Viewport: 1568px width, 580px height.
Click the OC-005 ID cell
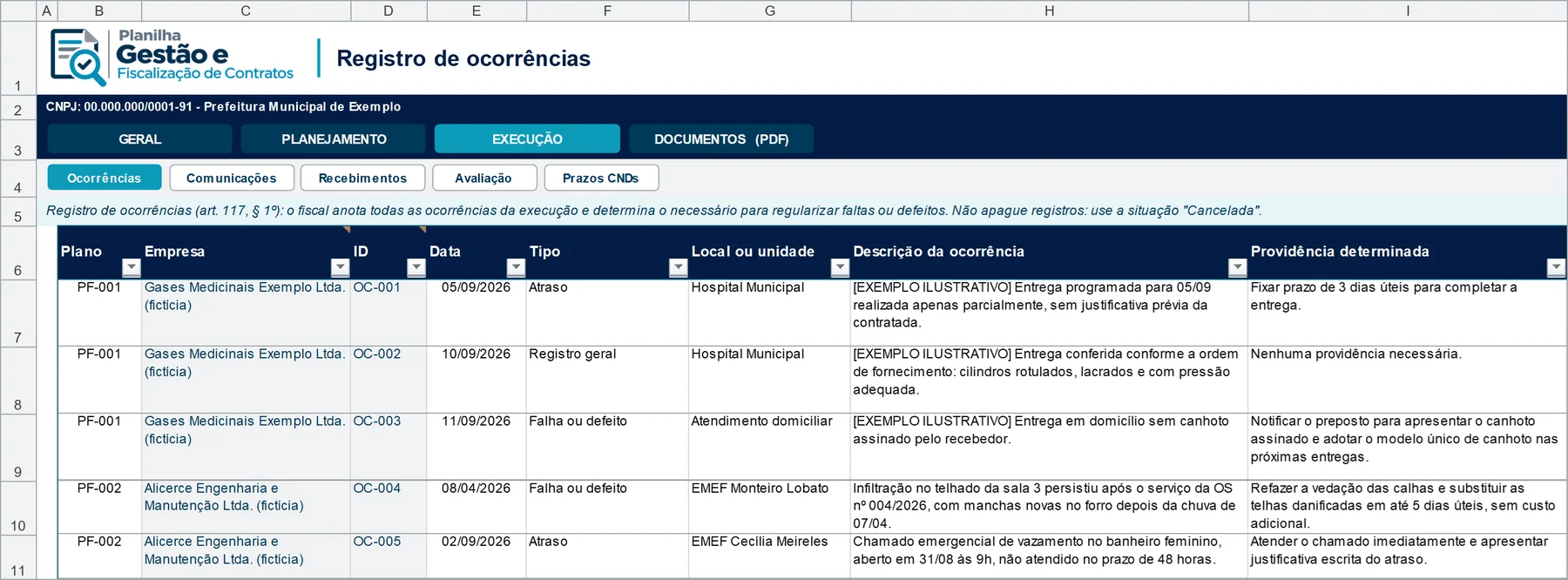(x=389, y=556)
